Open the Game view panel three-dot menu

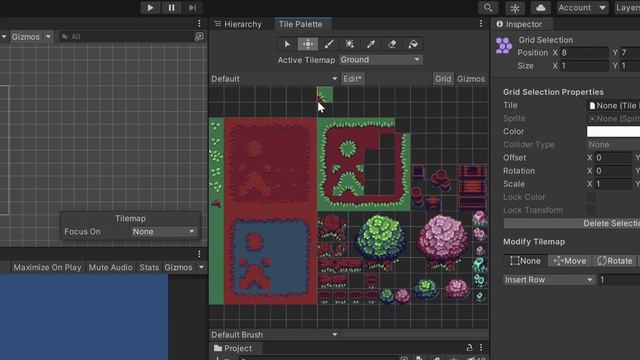point(199,254)
